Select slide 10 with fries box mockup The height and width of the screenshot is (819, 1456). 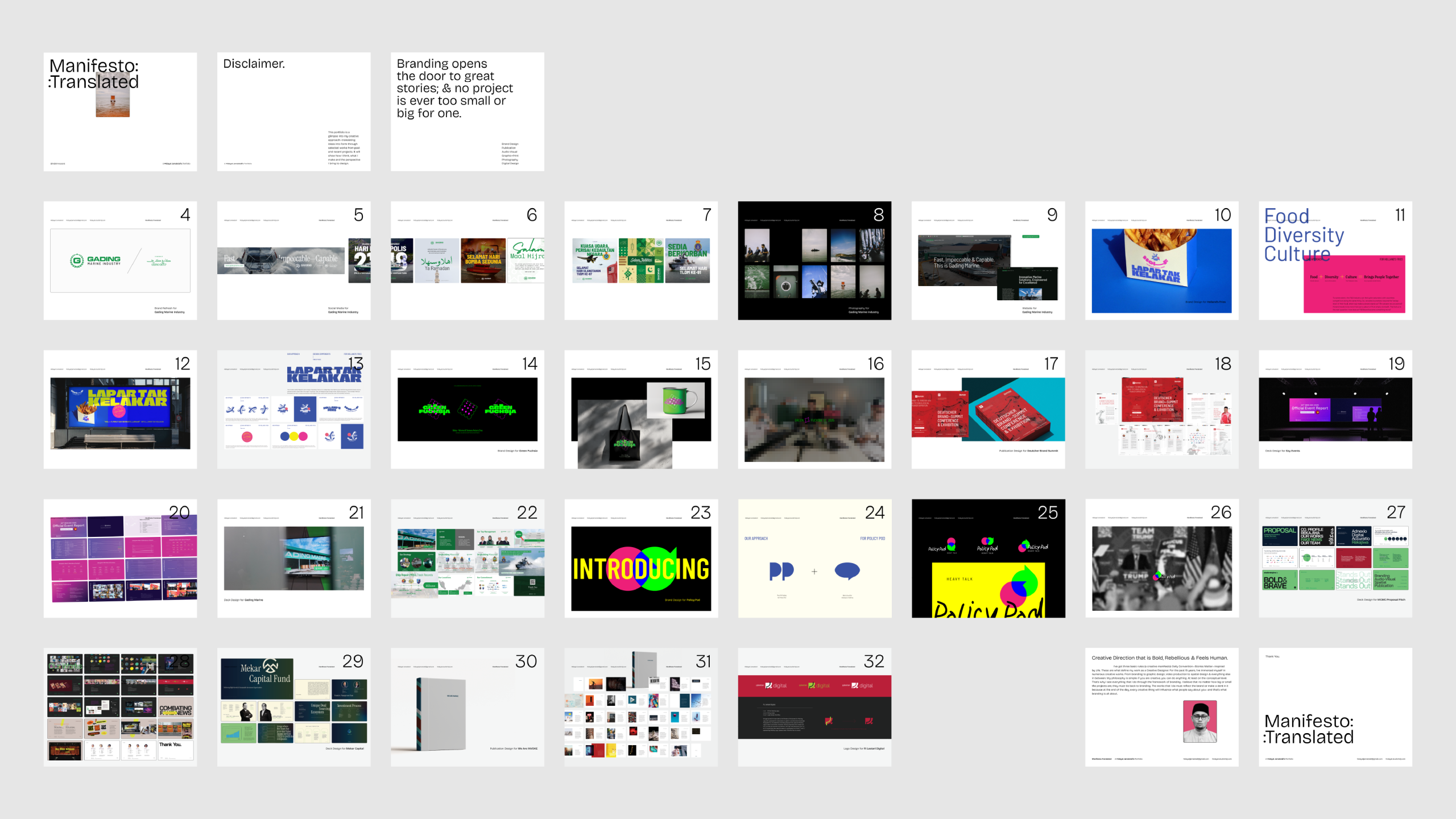pyautogui.click(x=1161, y=260)
